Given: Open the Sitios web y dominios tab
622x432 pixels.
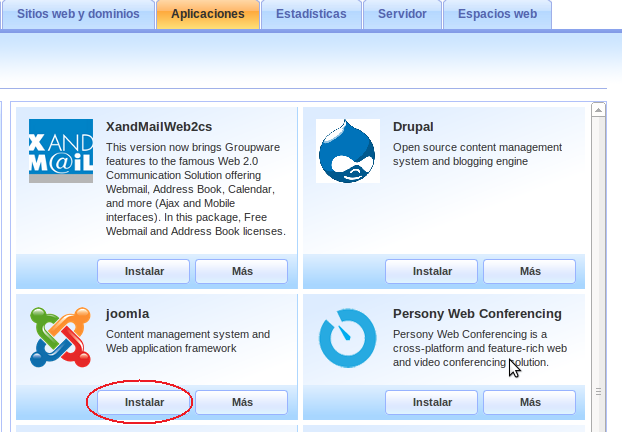Looking at the screenshot, I should pyautogui.click(x=78, y=14).
